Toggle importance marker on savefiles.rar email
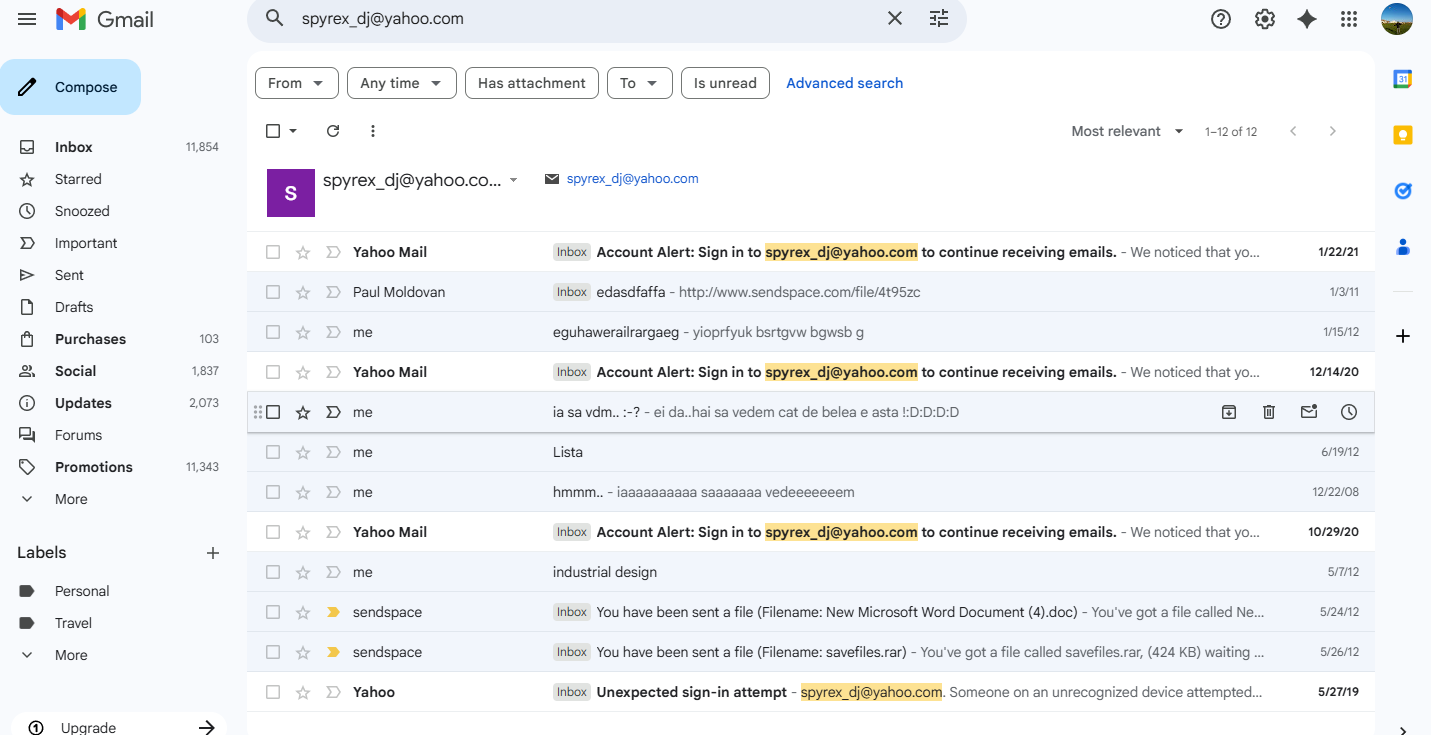The height and width of the screenshot is (735, 1431). pos(333,652)
